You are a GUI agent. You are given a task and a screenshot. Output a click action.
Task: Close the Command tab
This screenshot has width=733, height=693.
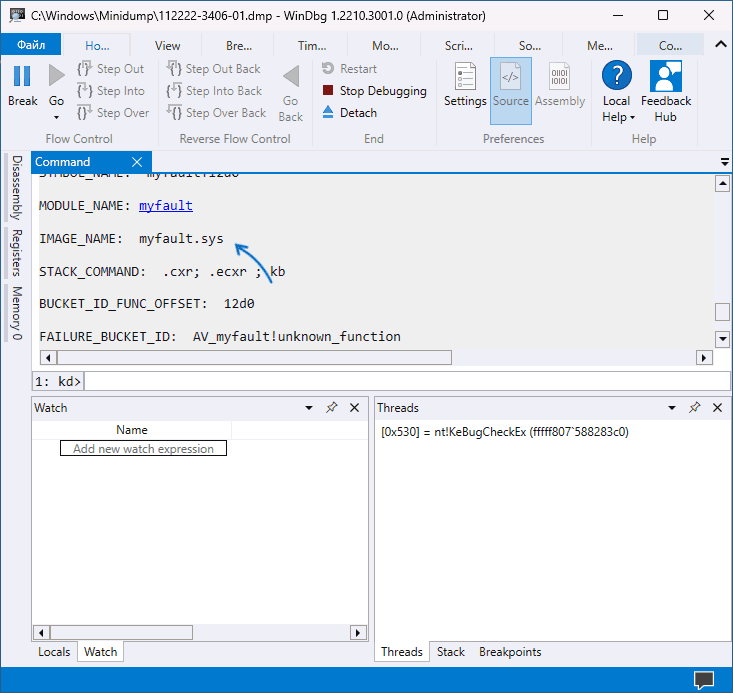[x=137, y=162]
